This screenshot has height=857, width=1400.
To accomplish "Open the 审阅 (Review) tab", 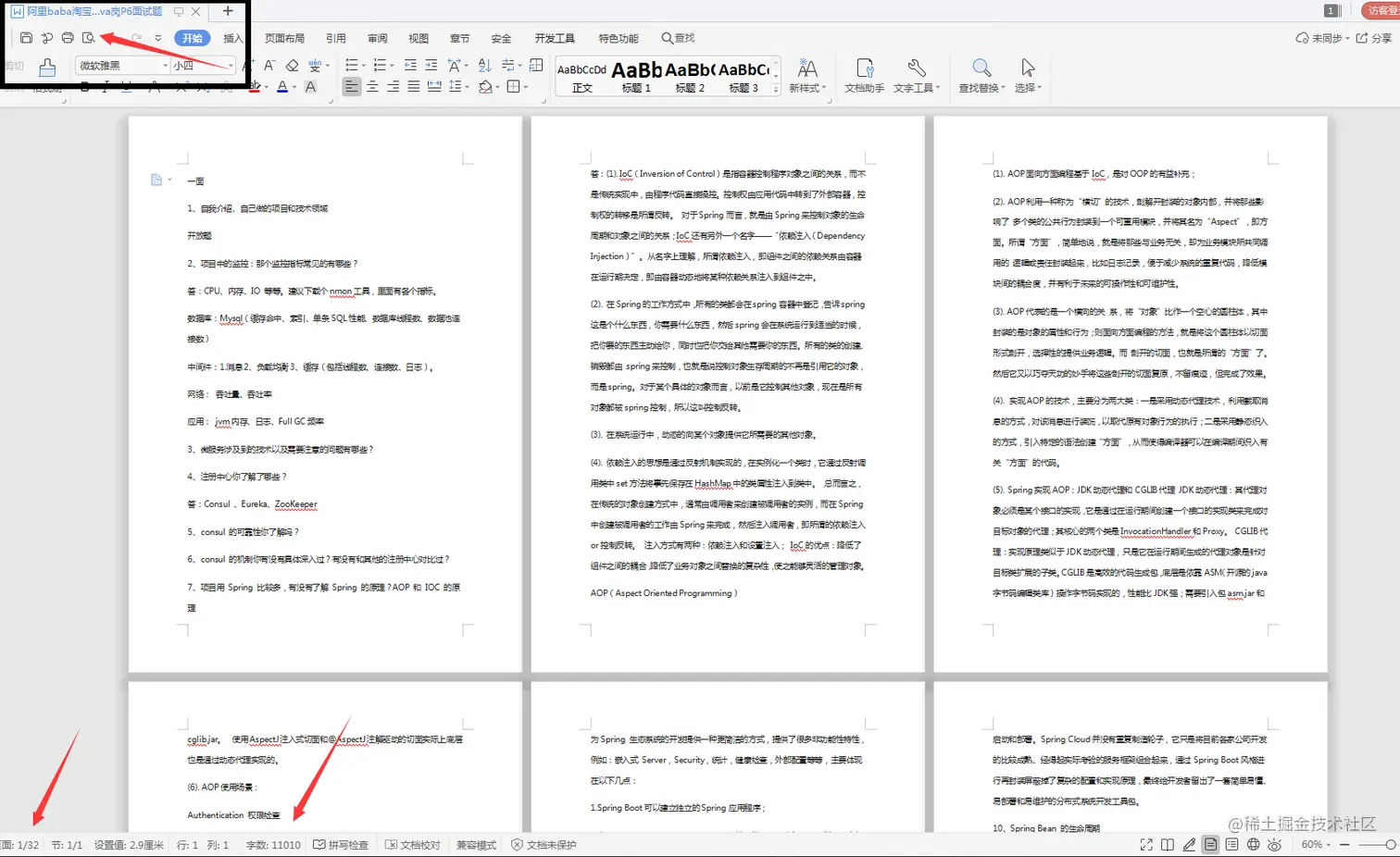I will [378, 38].
